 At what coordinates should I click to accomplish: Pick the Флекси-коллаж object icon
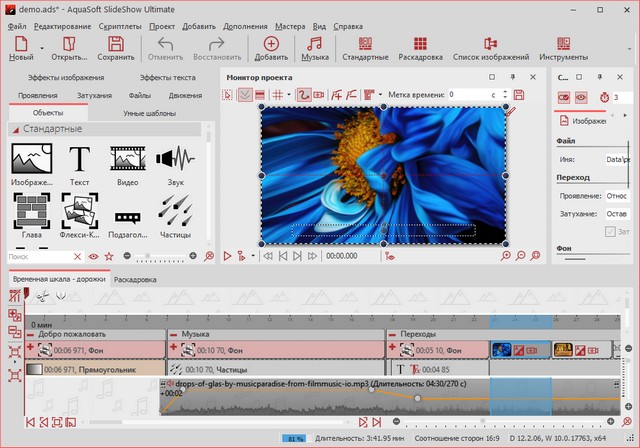tap(79, 209)
